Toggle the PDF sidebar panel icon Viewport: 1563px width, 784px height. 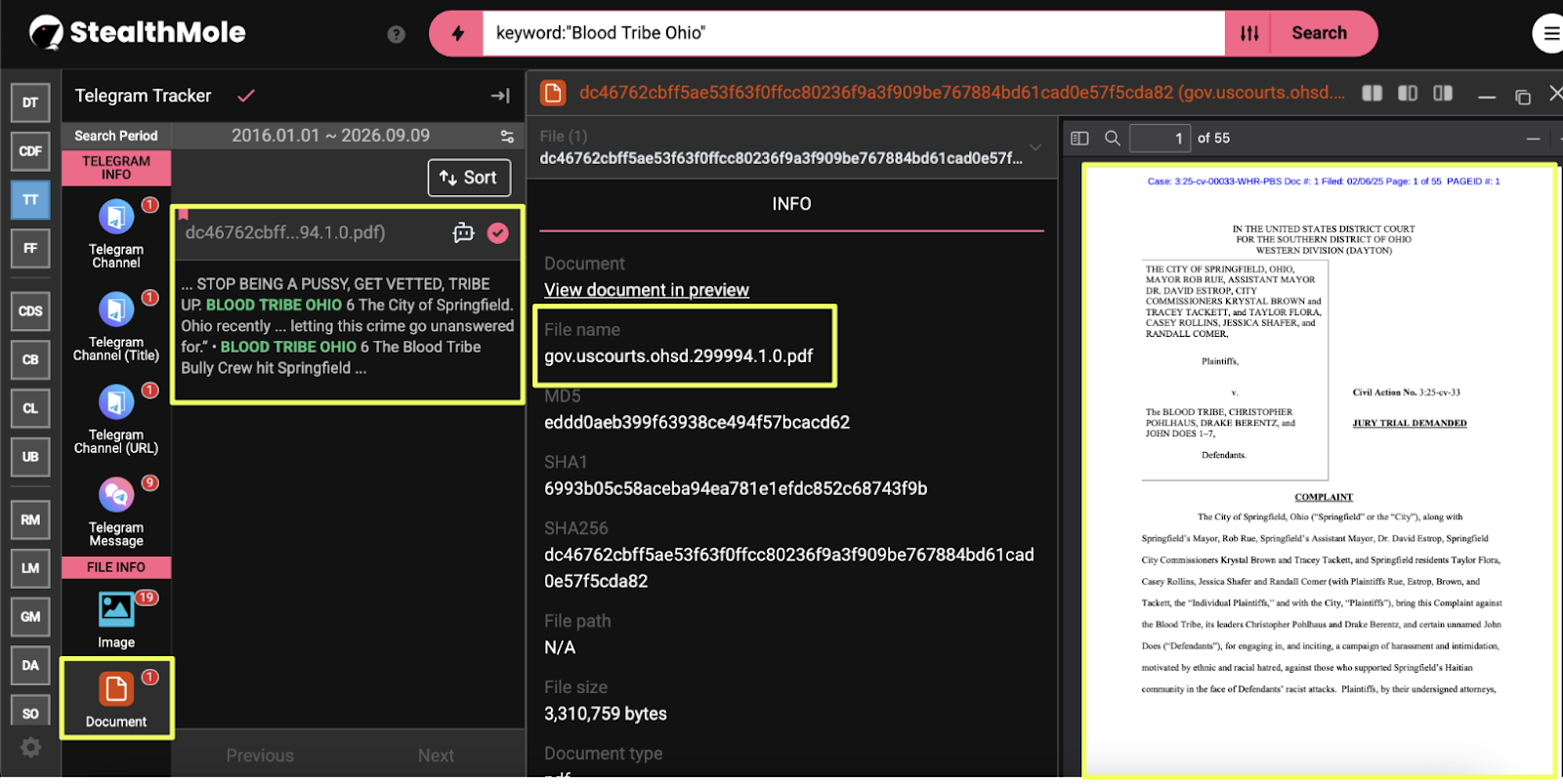(x=1079, y=138)
